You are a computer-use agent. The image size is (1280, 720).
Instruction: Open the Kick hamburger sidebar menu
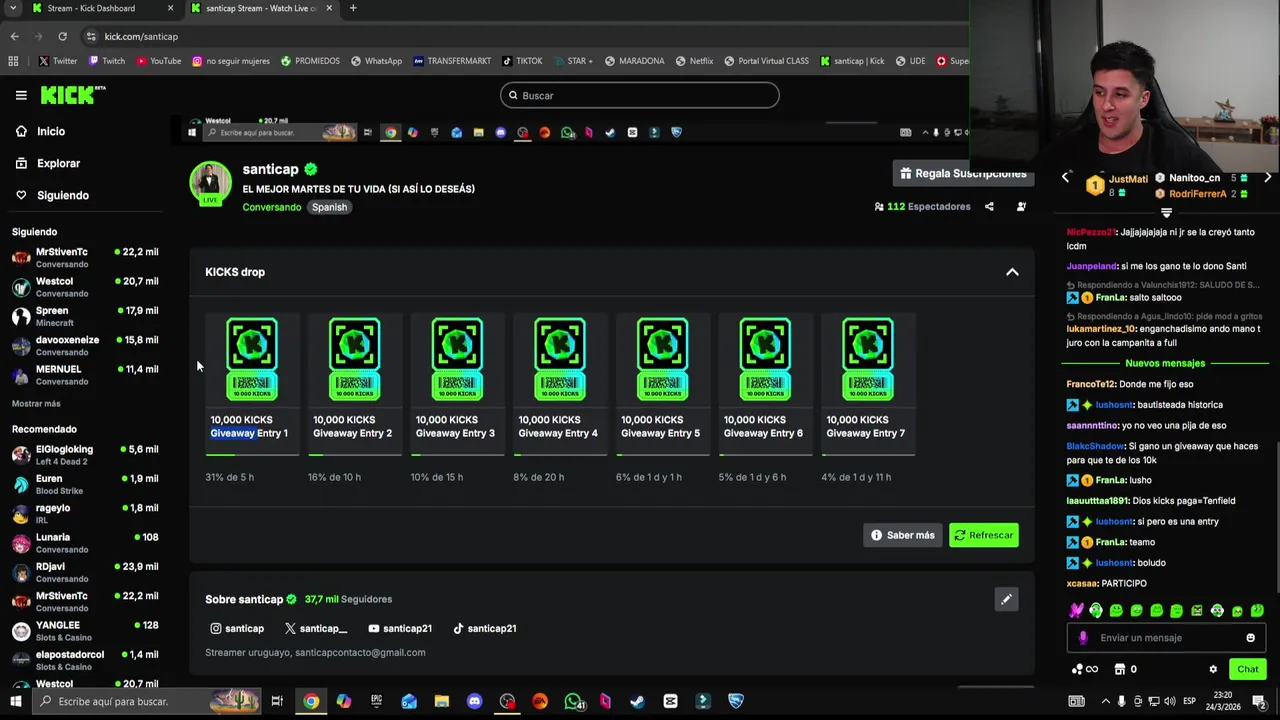point(21,95)
